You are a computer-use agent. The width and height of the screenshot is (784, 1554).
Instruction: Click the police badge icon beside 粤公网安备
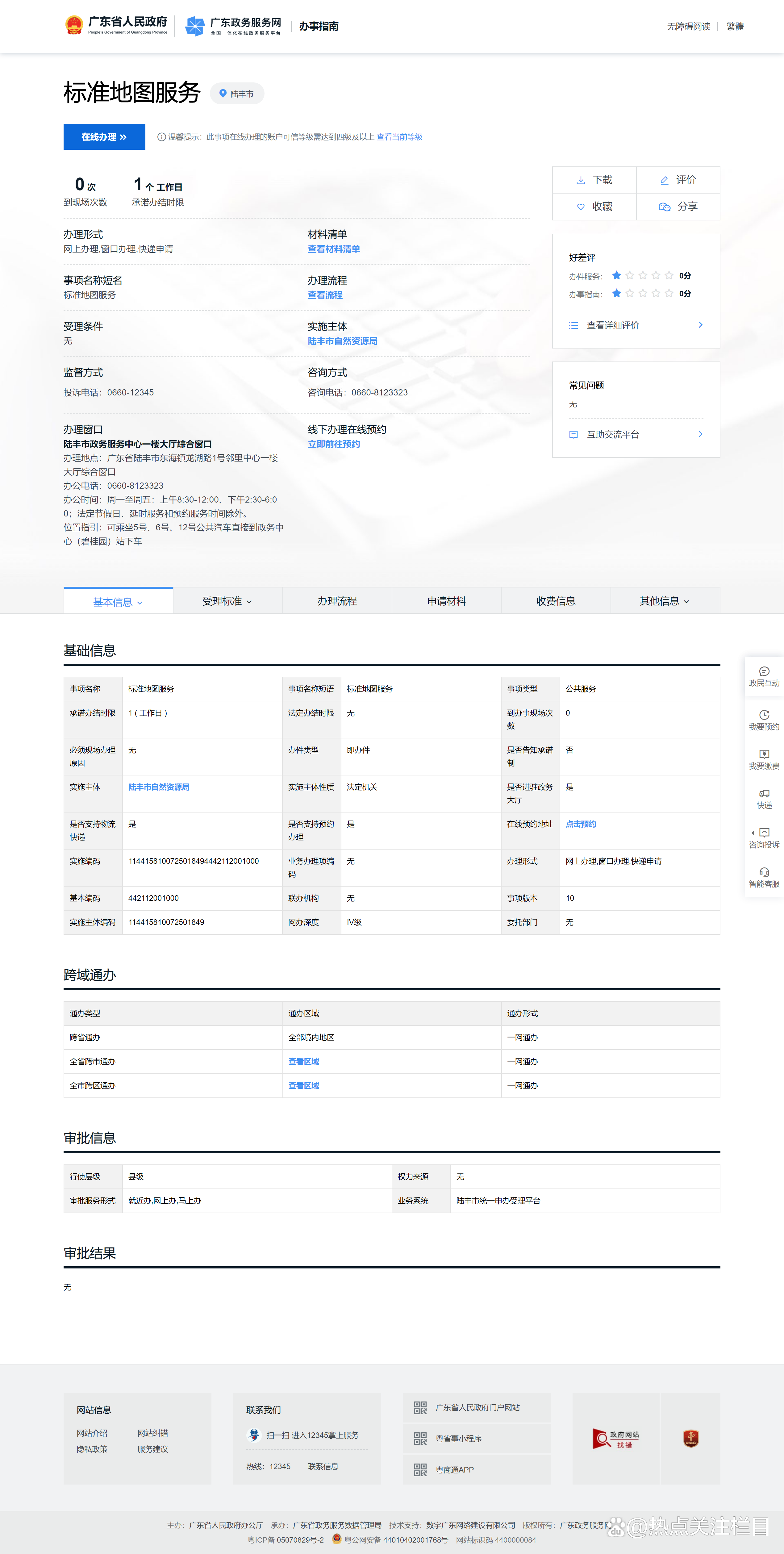coord(336,1539)
